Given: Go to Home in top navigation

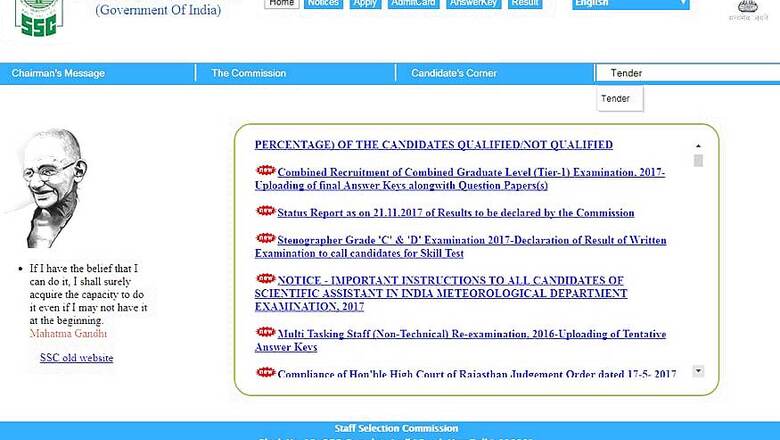Looking at the screenshot, I should [x=282, y=4].
